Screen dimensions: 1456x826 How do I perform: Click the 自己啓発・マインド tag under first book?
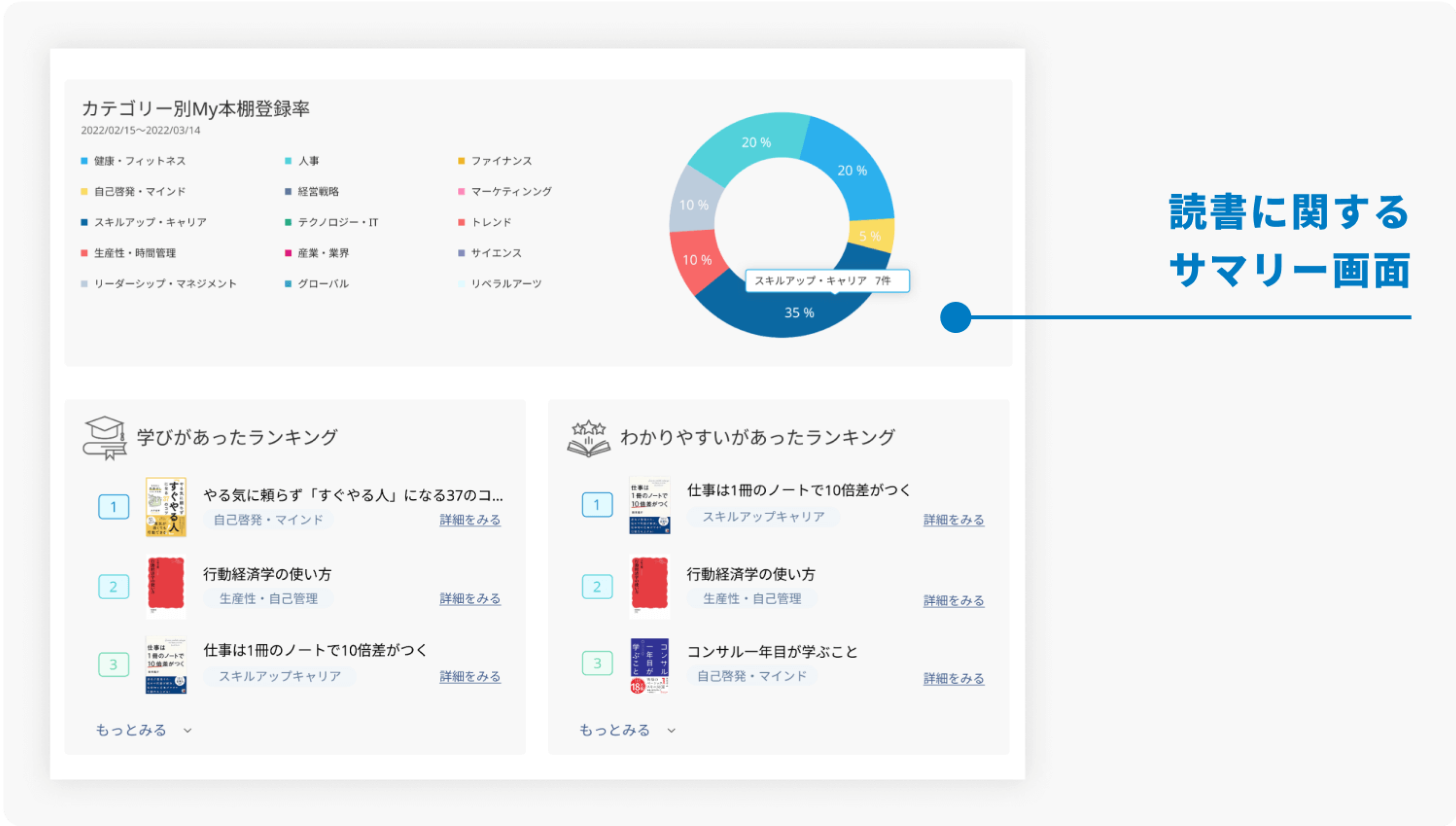(268, 520)
